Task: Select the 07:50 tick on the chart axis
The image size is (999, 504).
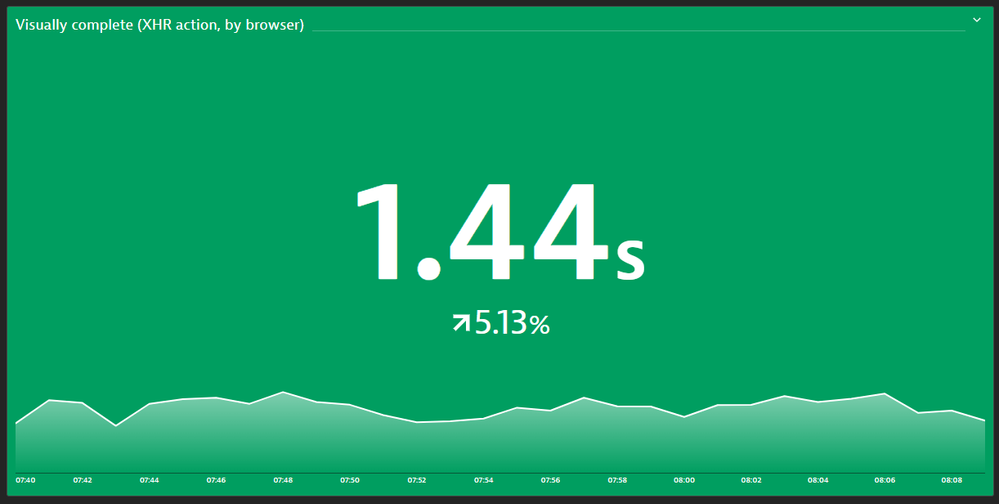Action: coord(350,480)
